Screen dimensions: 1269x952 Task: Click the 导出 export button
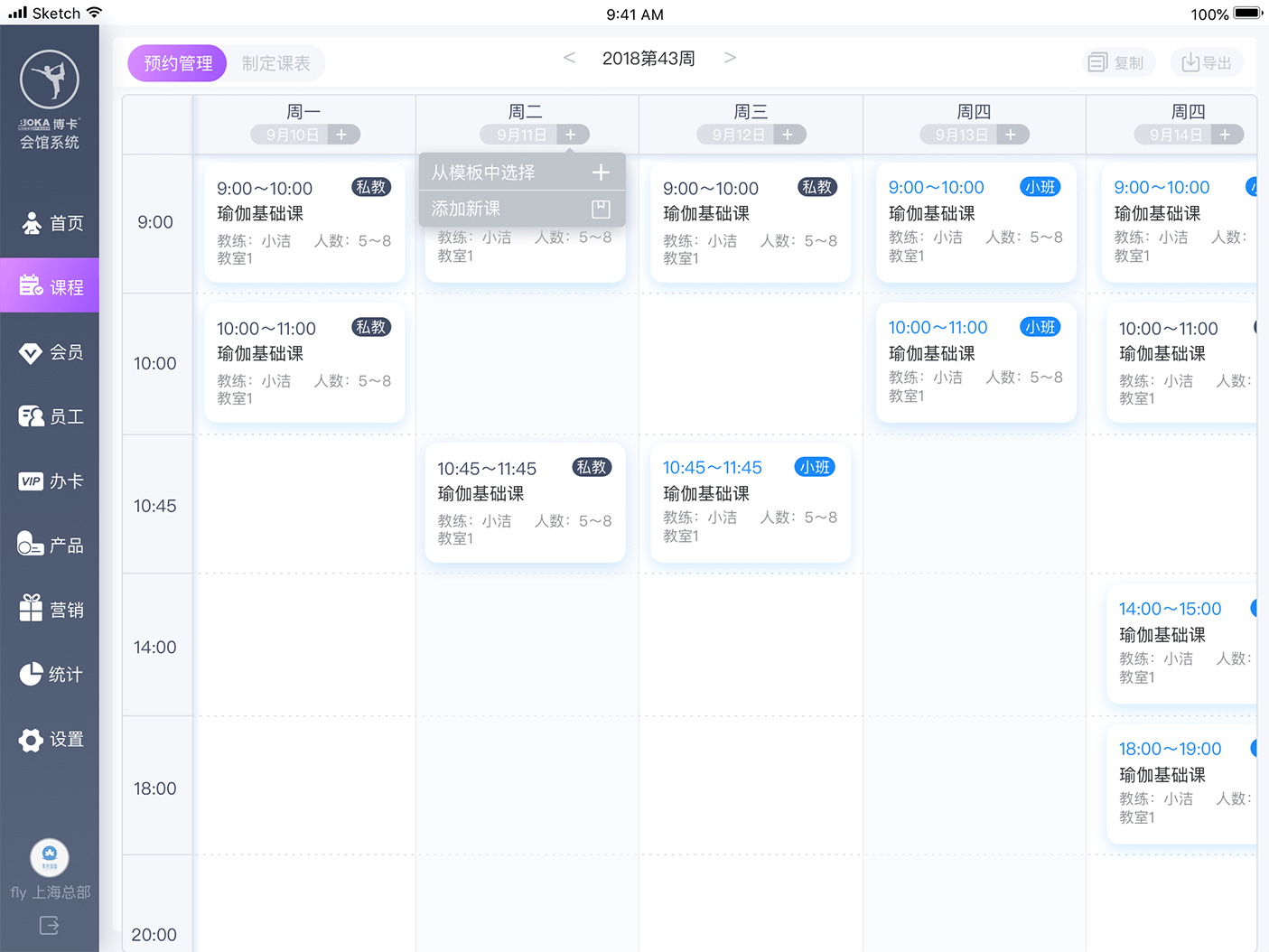1207,62
